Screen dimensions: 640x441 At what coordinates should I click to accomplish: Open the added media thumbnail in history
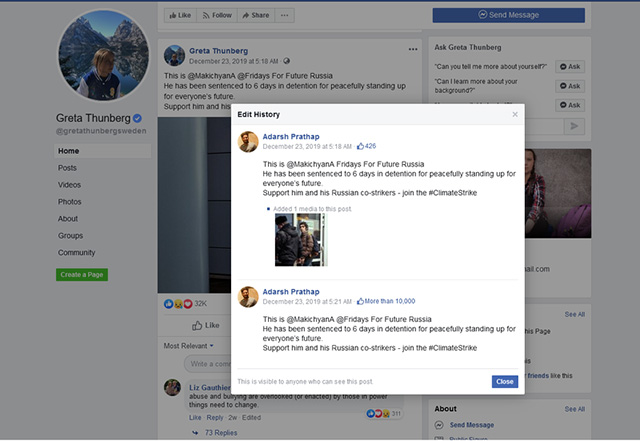click(x=301, y=240)
